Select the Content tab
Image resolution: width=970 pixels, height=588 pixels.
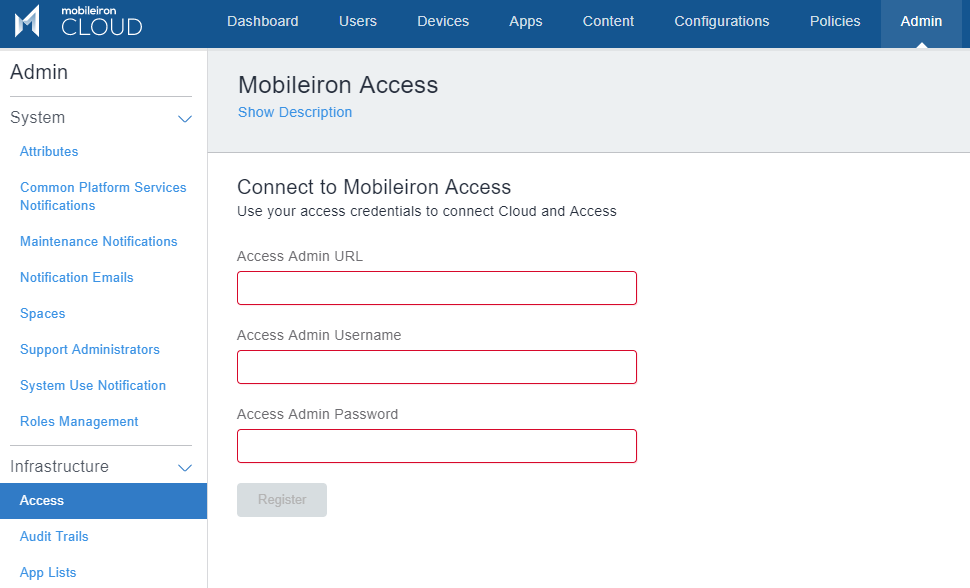(x=608, y=22)
